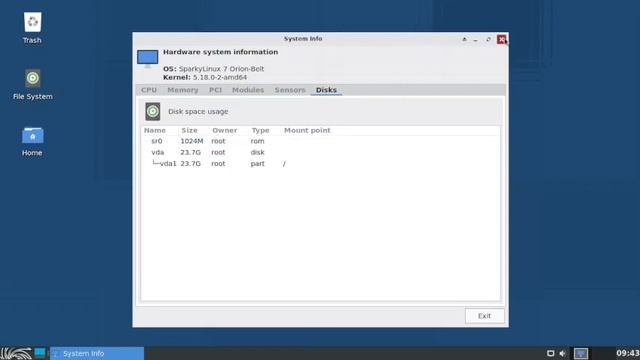The width and height of the screenshot is (640, 360).
Task: Close System Info with red X
Action: (x=501, y=40)
